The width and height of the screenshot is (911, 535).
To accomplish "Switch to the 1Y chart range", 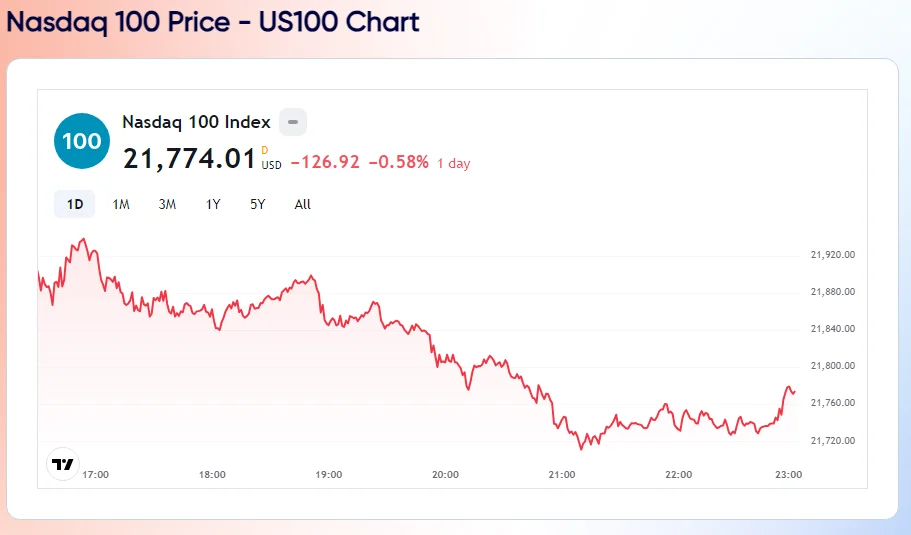I will coord(213,204).
